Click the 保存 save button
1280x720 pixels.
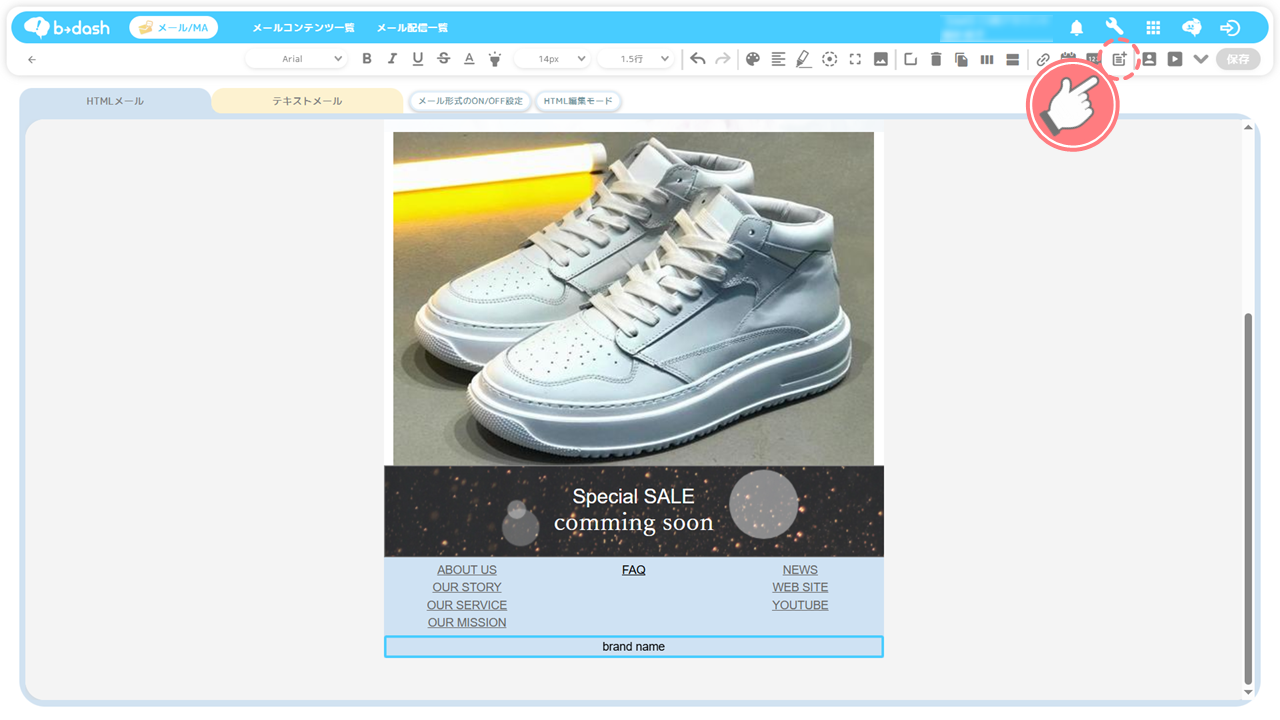click(x=1238, y=59)
